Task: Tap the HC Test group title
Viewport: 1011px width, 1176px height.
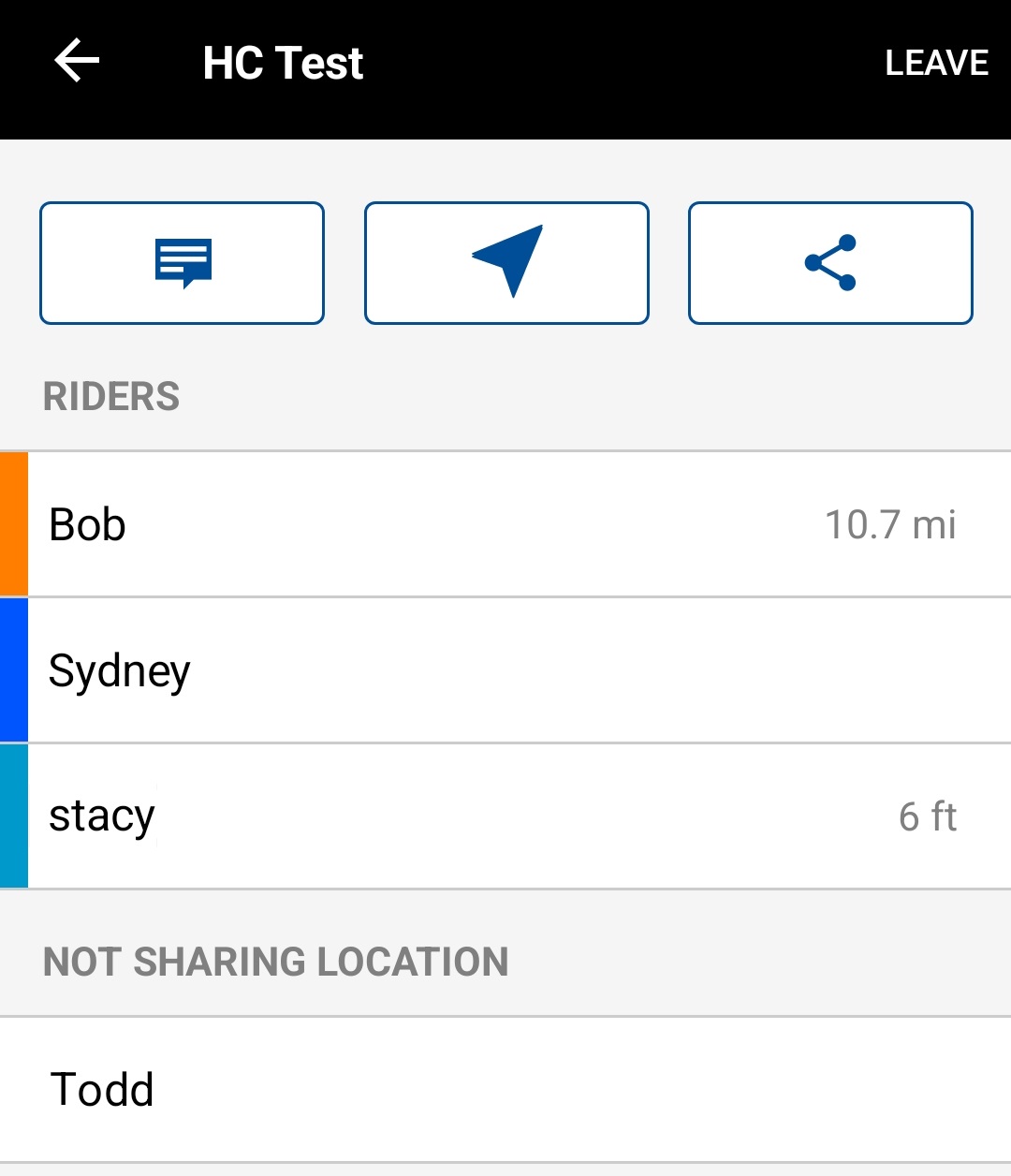Action: click(x=283, y=64)
